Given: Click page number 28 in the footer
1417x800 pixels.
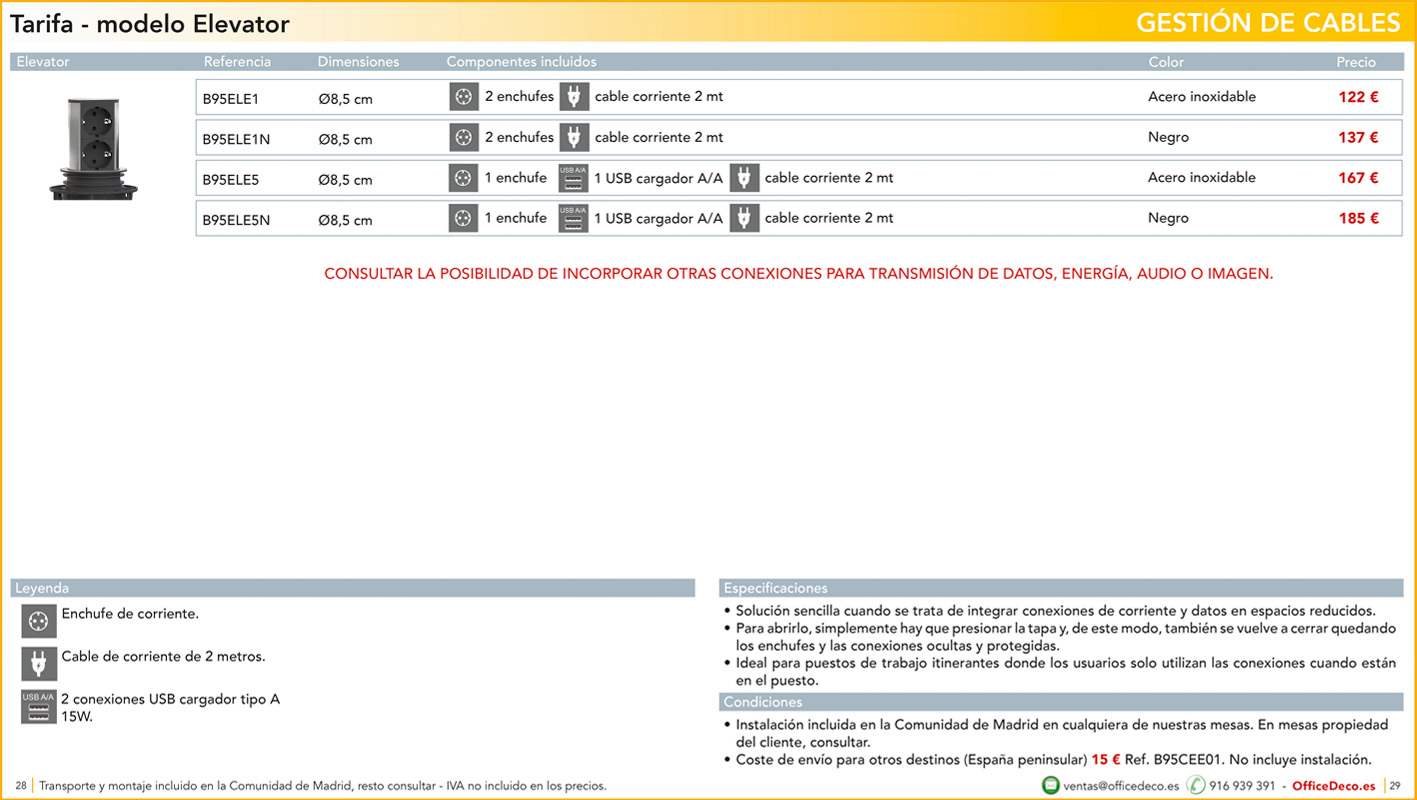Looking at the screenshot, I should click(21, 786).
